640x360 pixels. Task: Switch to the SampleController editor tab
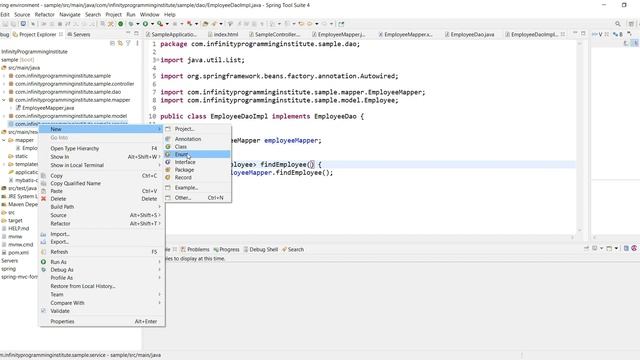click(274, 35)
